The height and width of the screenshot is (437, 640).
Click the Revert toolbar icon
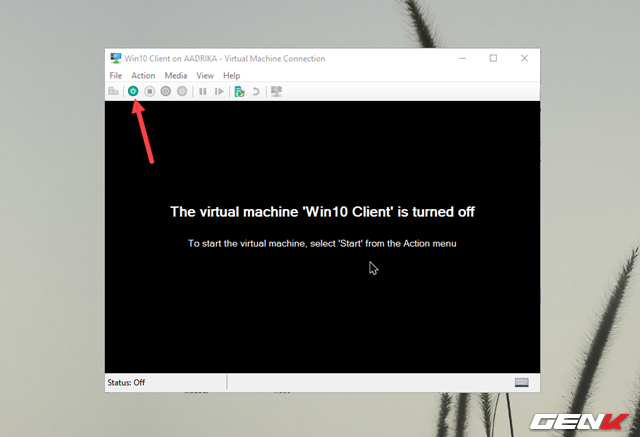click(256, 91)
